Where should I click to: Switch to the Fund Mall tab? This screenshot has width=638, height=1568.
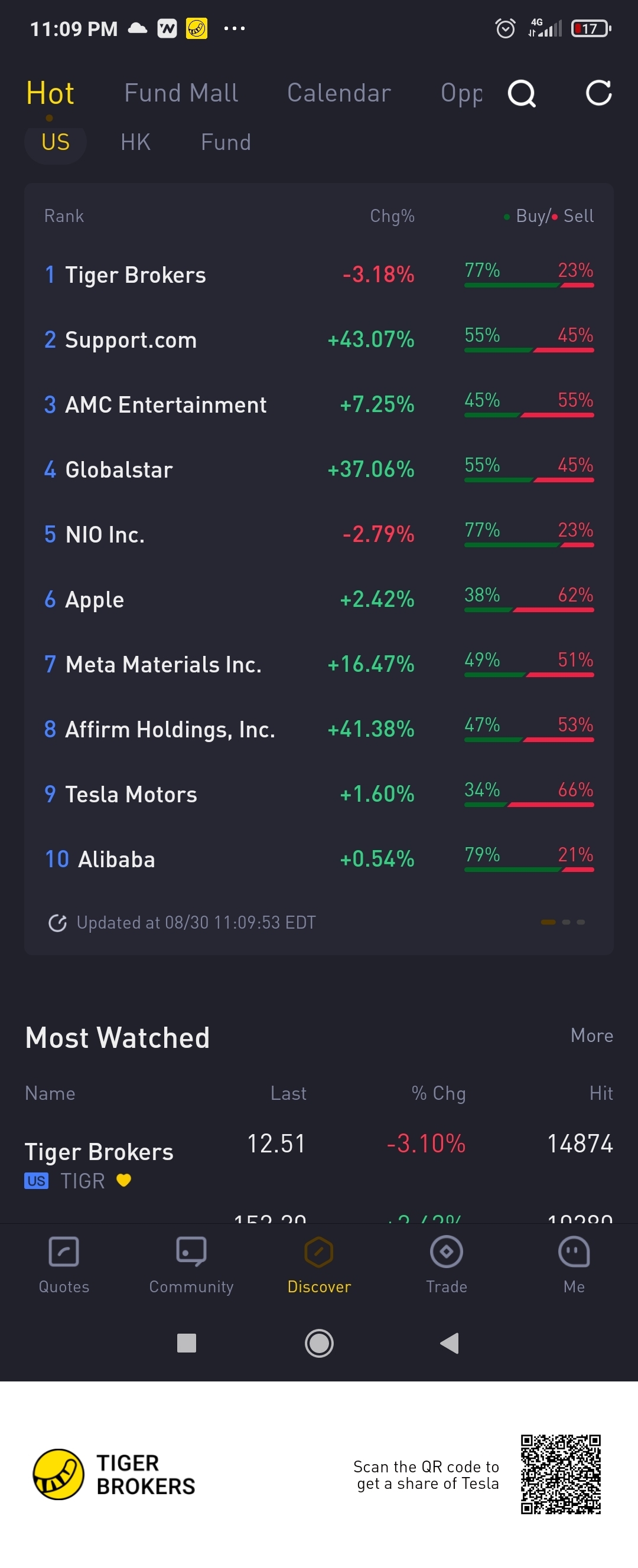click(x=181, y=93)
